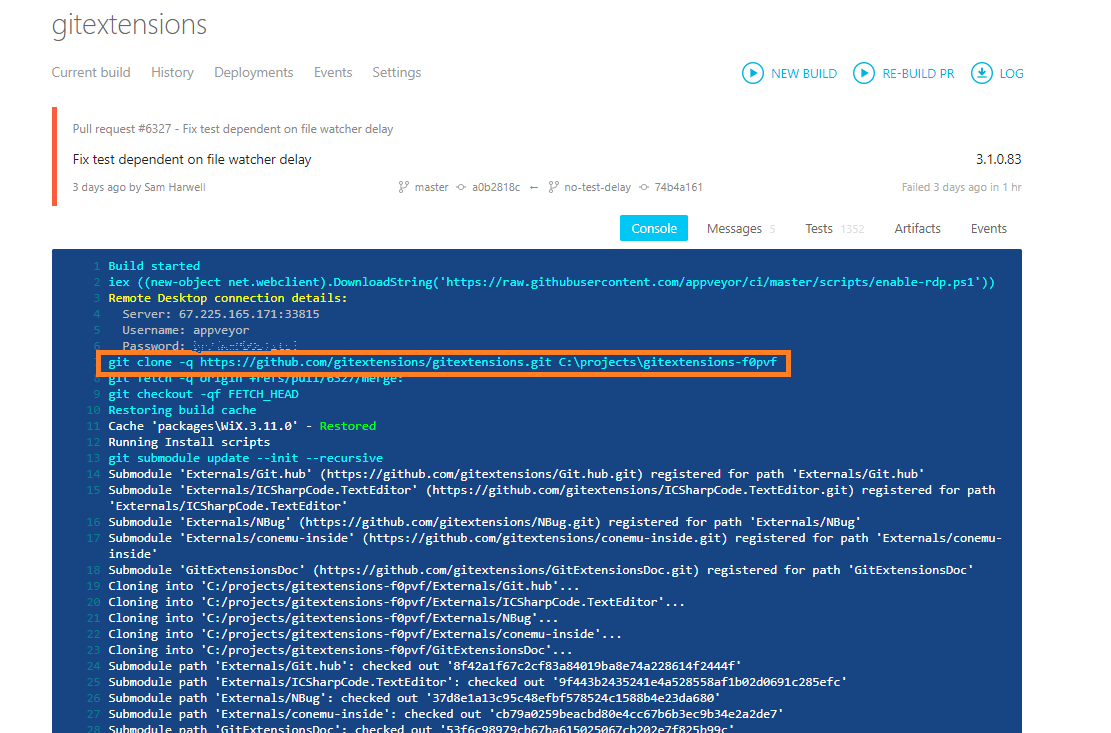The width and height of the screenshot is (1111, 733).
Task: Click 'Cloning into' GitExtensionsDoc line
Action: (x=340, y=650)
